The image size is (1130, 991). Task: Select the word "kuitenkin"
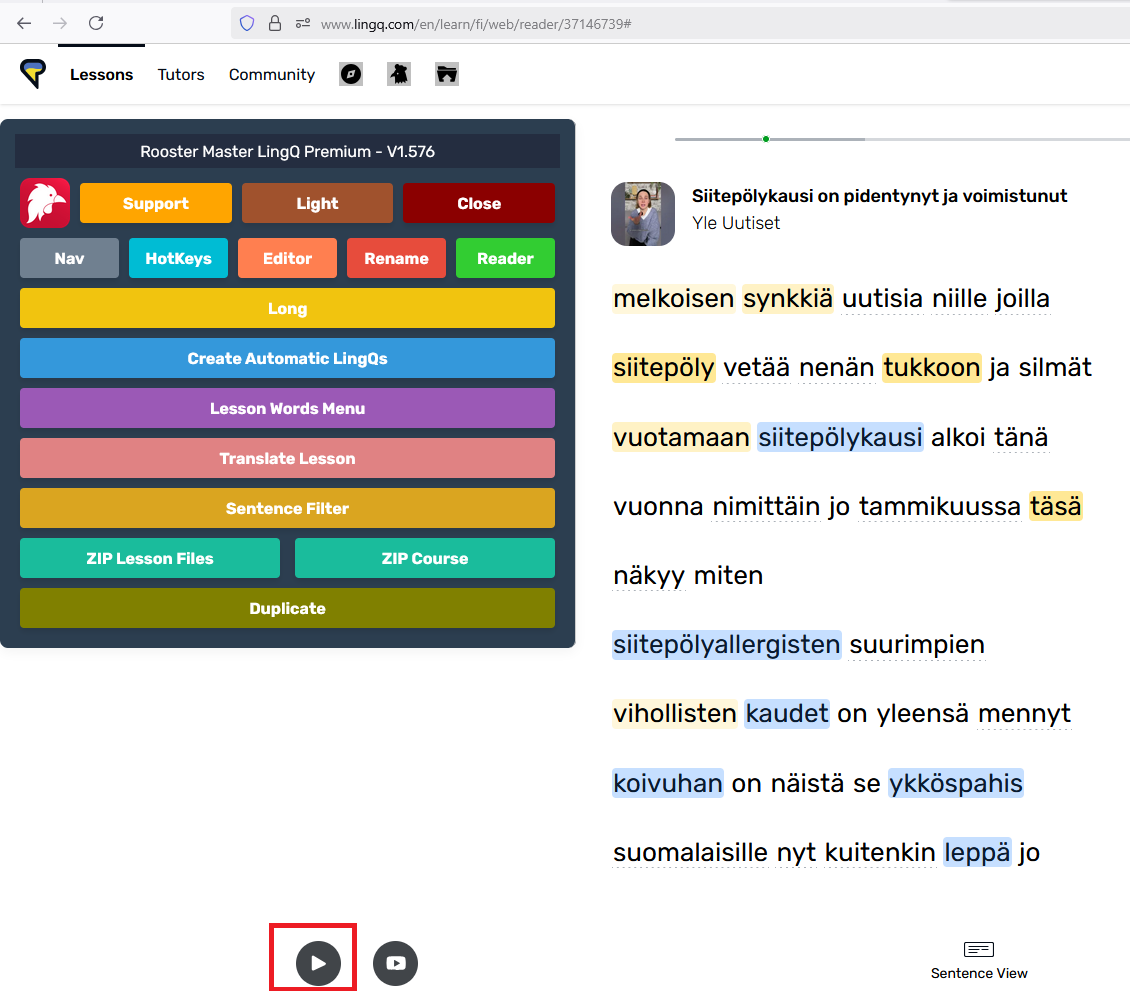[880, 852]
